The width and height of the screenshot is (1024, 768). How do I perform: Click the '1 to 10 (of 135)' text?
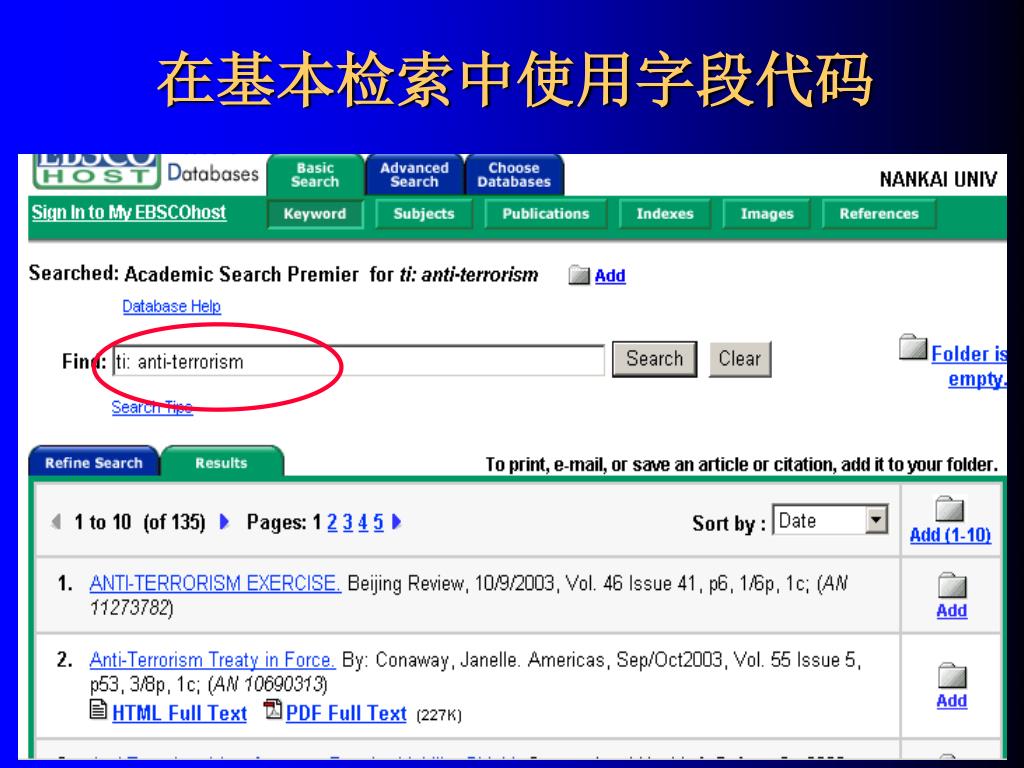[x=140, y=522]
